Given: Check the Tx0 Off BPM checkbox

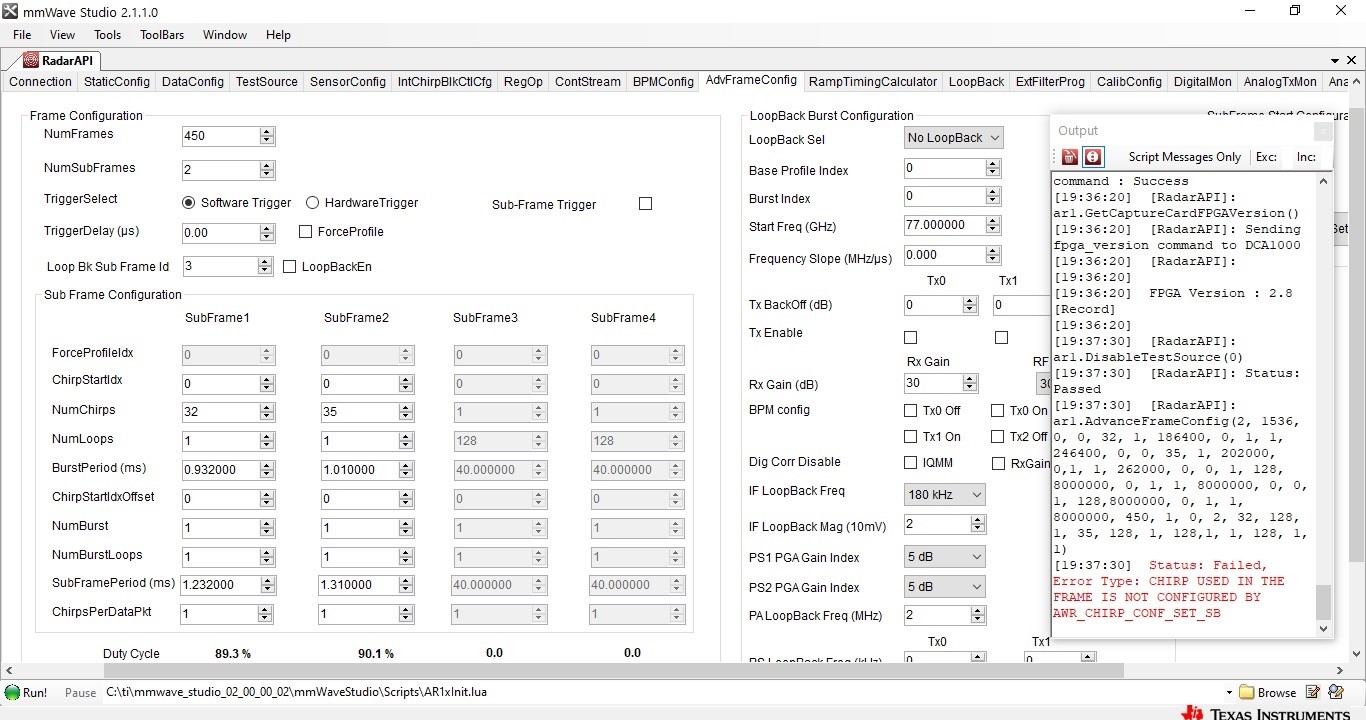Looking at the screenshot, I should [910, 411].
